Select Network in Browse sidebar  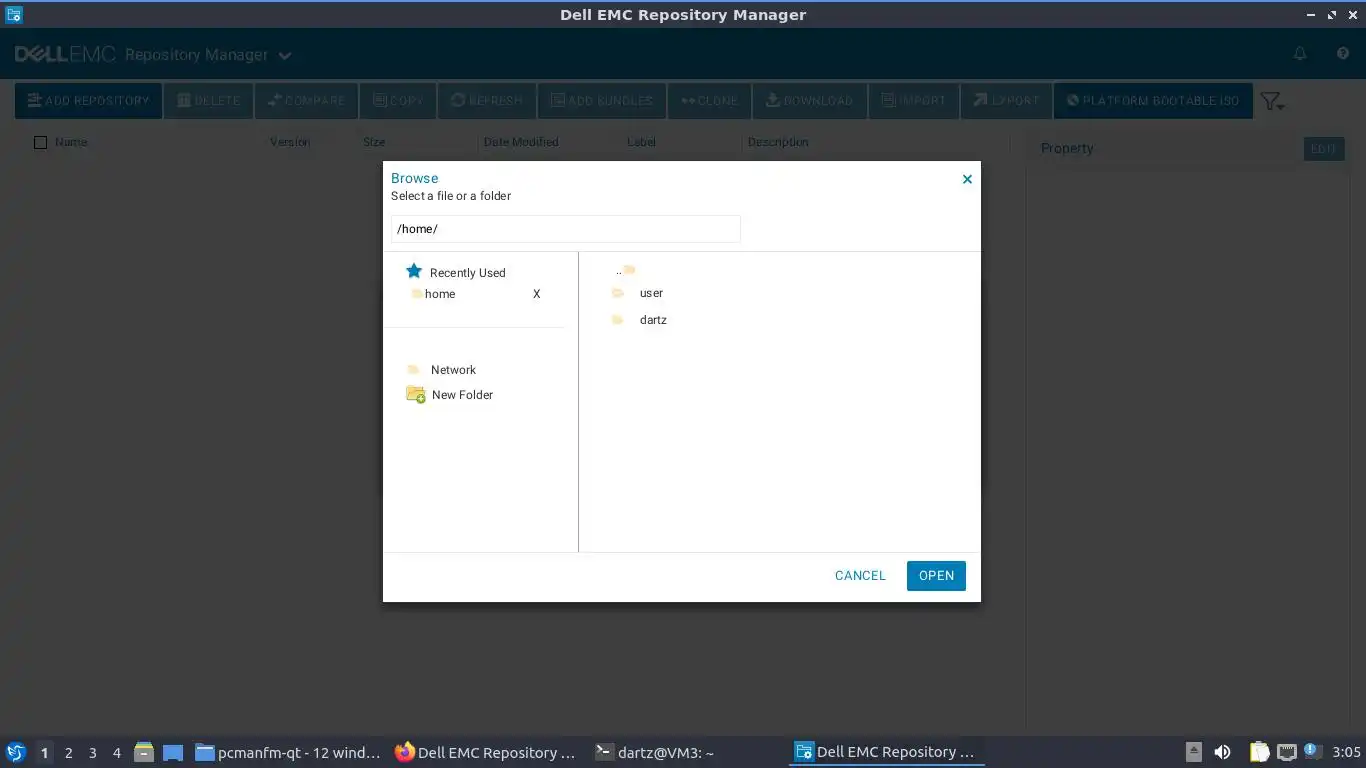[x=453, y=370]
